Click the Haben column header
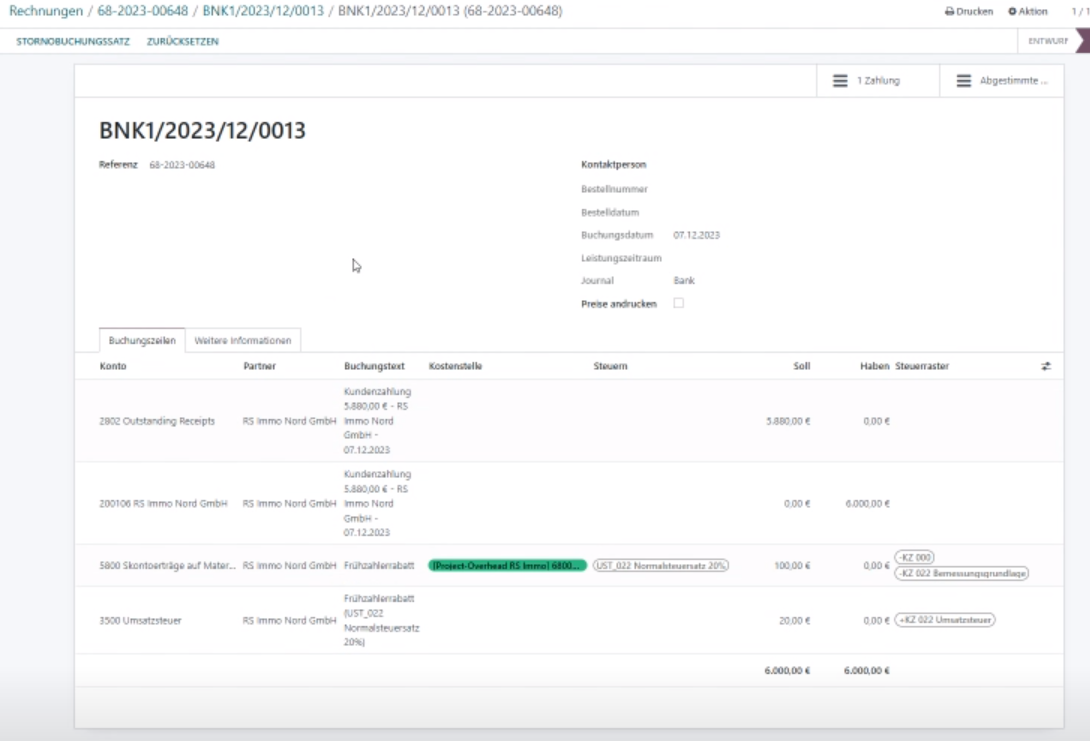Screen dimensions: 1090x741 pyautogui.click(x=875, y=366)
